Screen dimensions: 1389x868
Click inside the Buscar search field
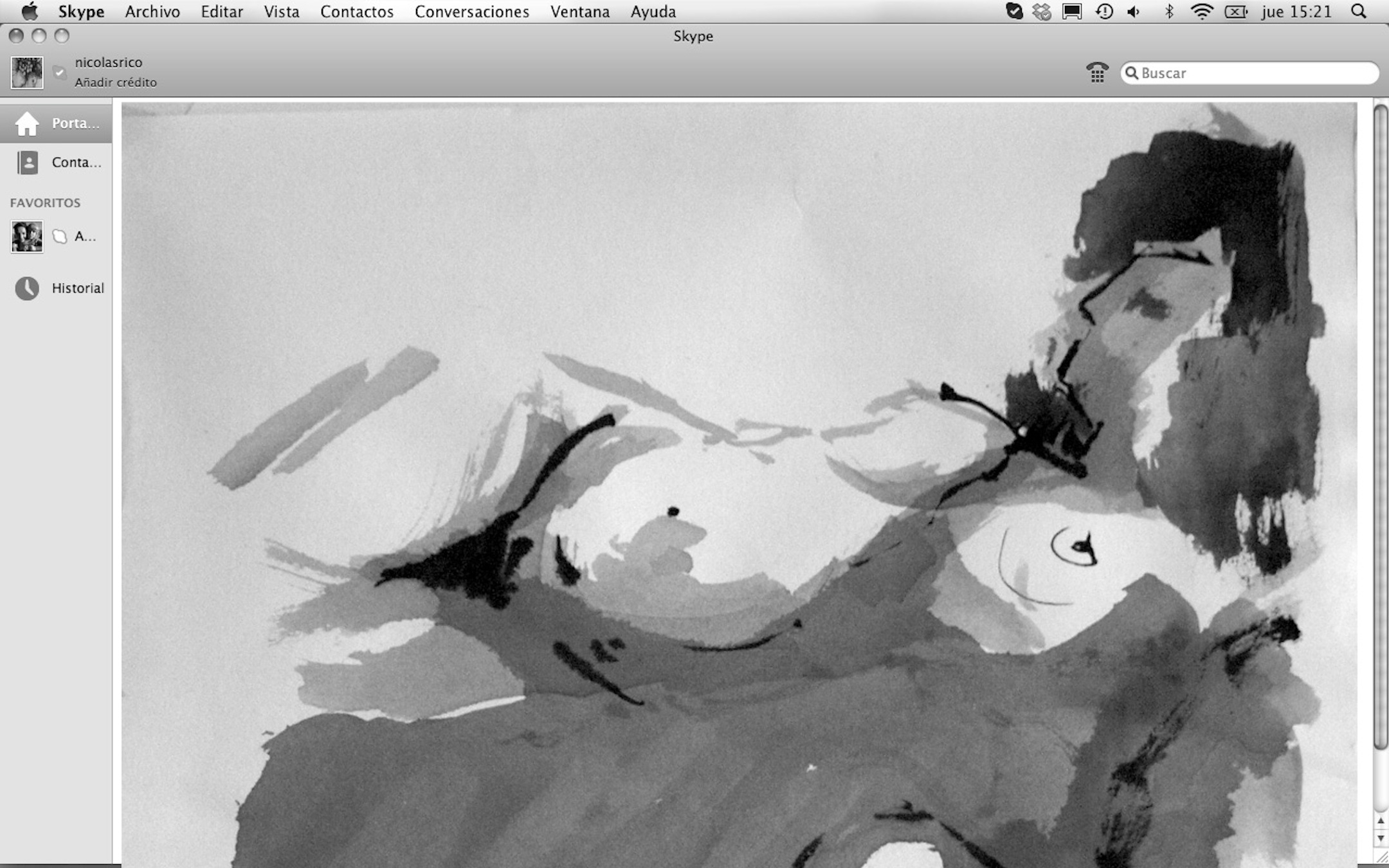coord(1254,73)
